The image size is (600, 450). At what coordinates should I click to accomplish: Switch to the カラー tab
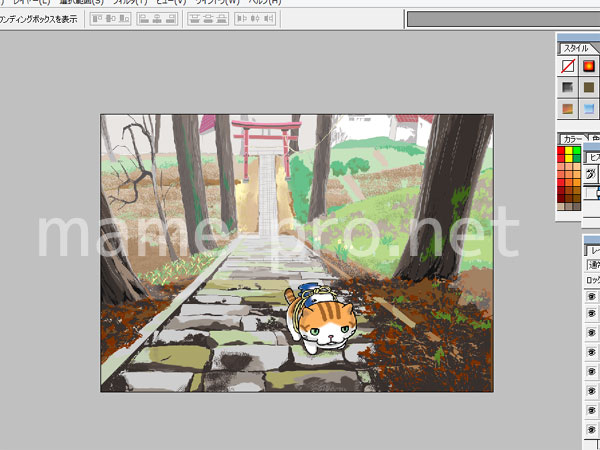pyautogui.click(x=573, y=139)
